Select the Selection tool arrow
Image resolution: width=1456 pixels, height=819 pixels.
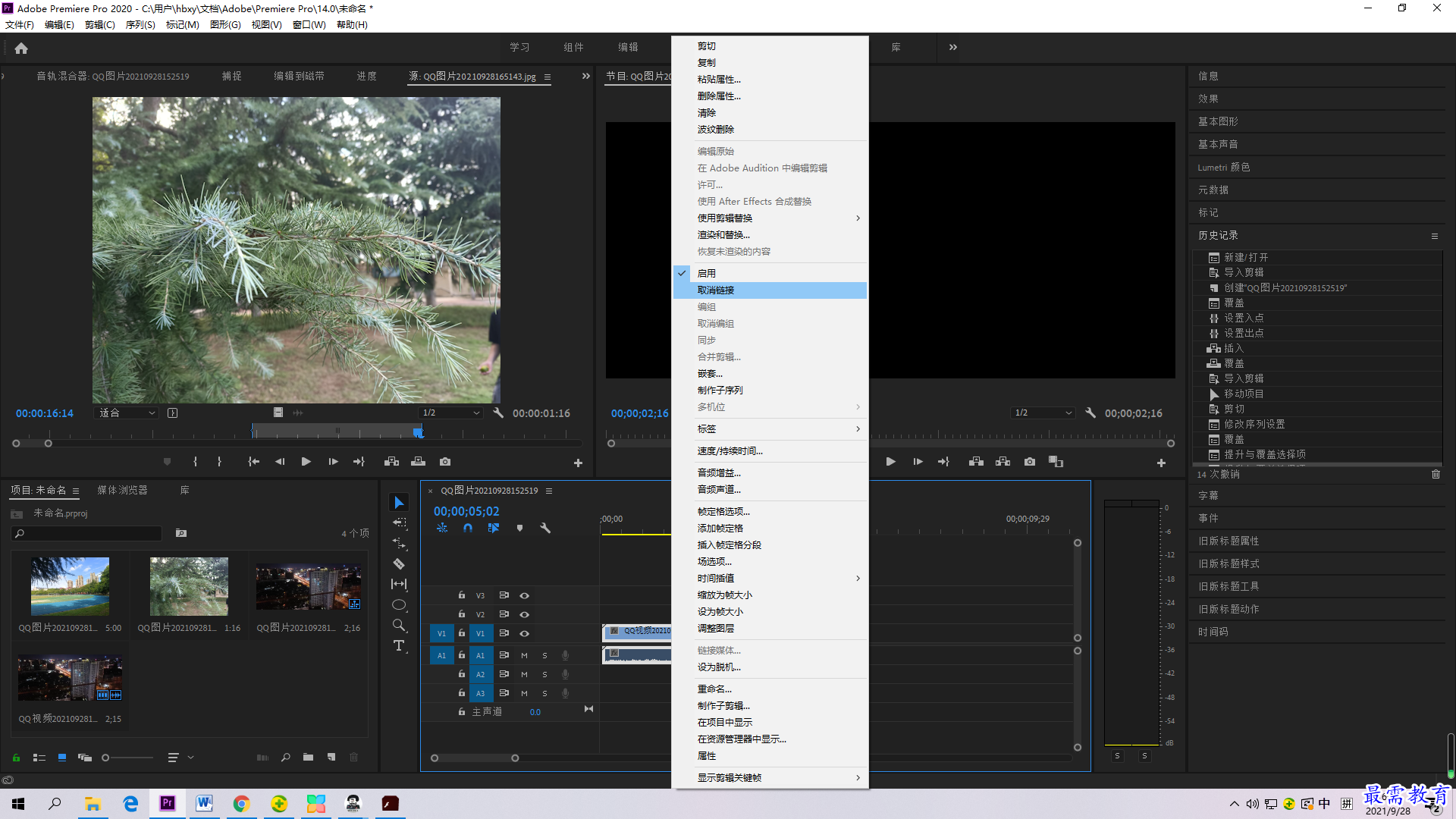pos(399,503)
